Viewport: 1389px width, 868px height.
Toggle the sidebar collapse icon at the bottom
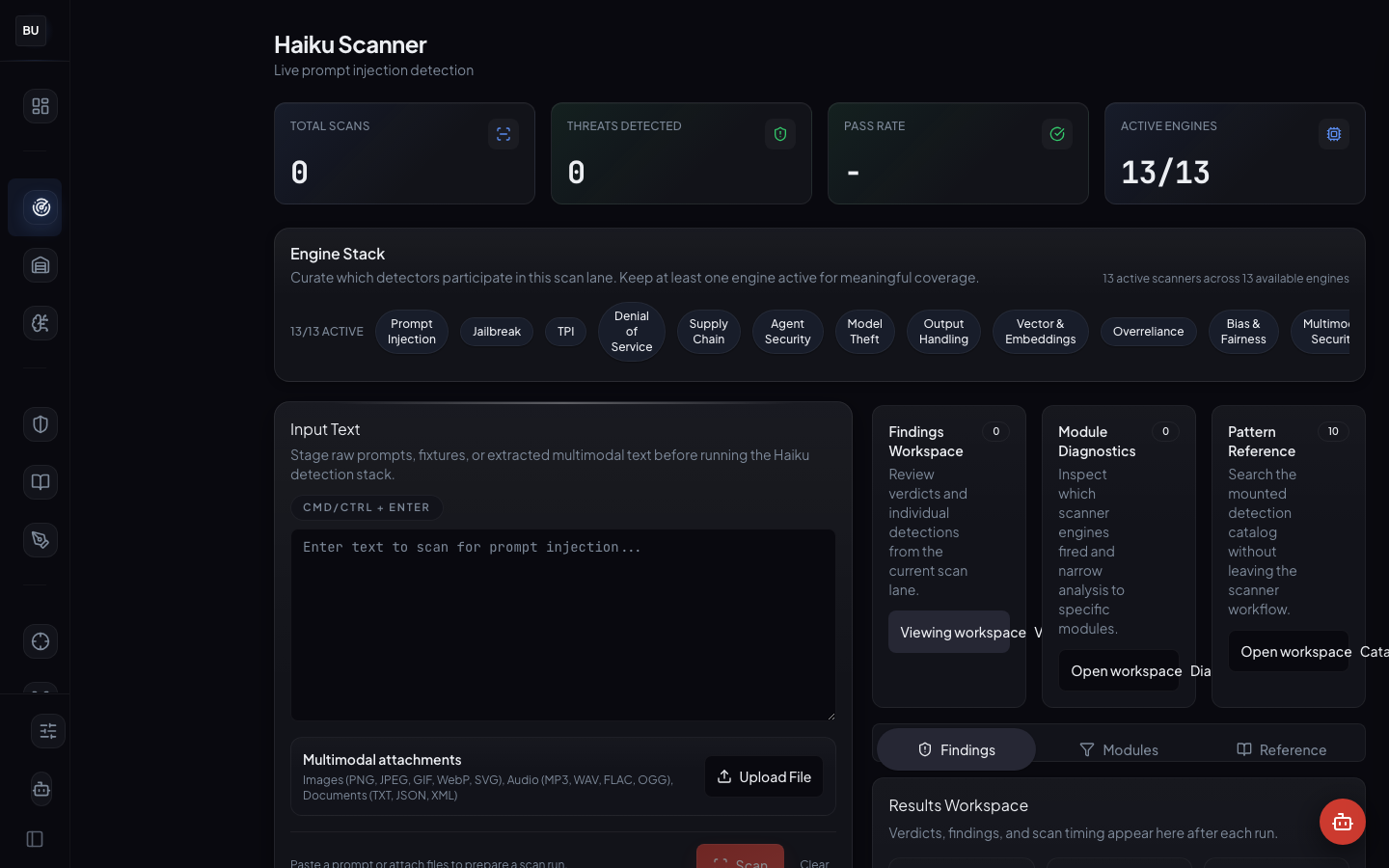click(34, 839)
